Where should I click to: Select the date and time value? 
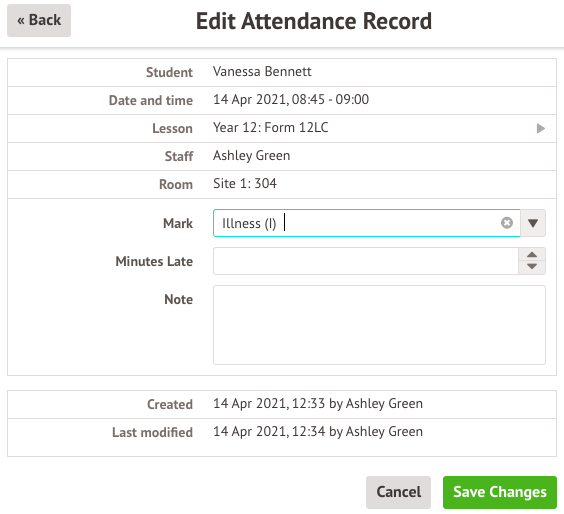click(x=291, y=100)
